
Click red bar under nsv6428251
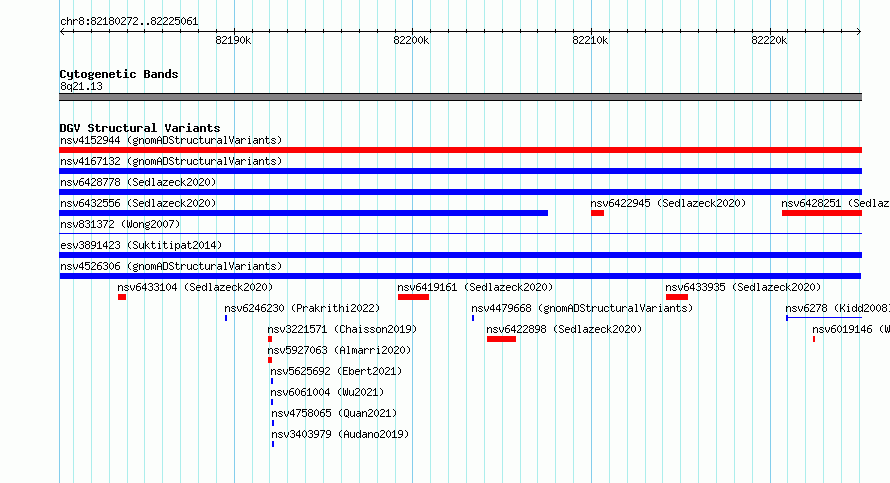tap(821, 213)
